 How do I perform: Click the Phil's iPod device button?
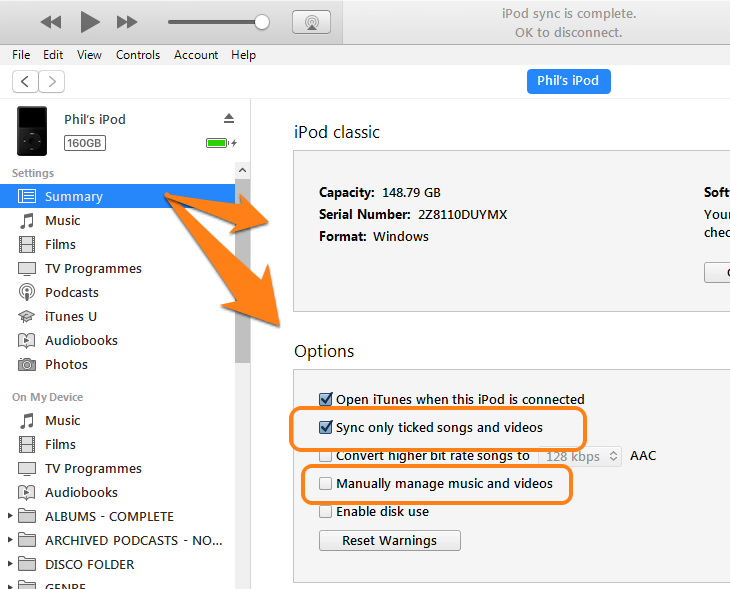tap(568, 81)
